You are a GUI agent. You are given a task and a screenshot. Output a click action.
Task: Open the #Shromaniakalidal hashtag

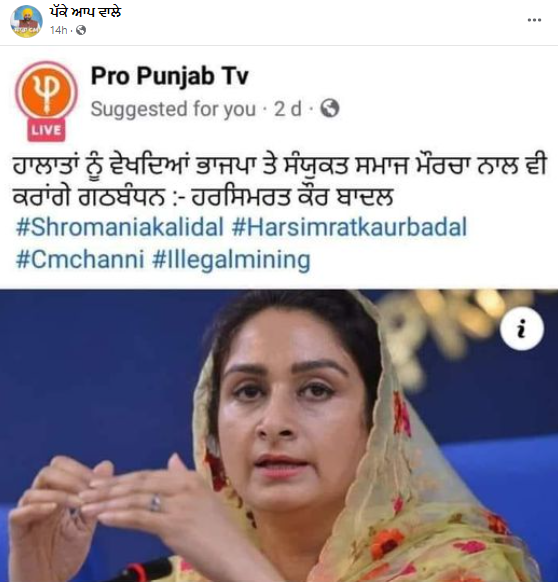pyautogui.click(x=120, y=227)
